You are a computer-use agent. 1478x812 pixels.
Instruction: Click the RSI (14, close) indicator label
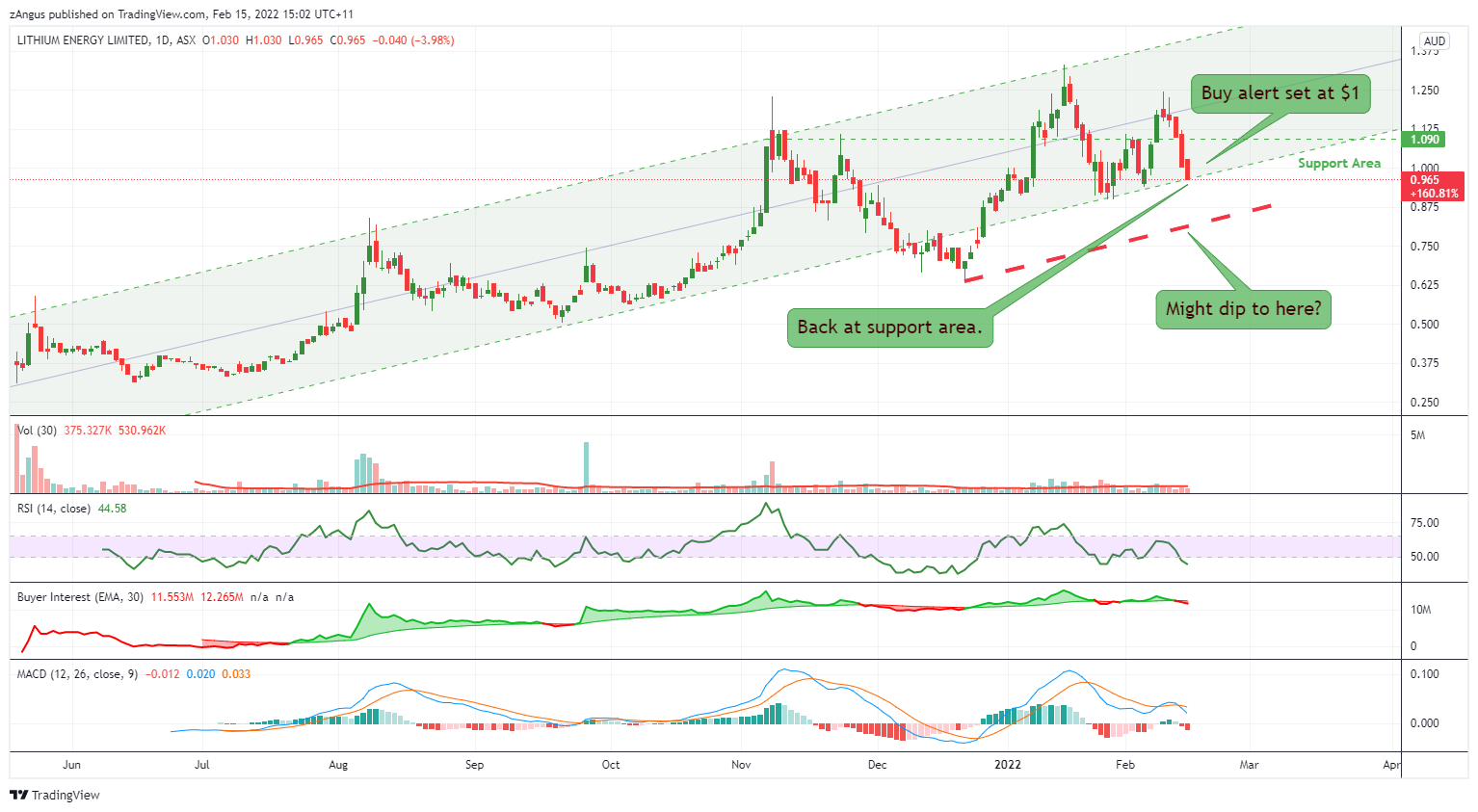click(54, 509)
